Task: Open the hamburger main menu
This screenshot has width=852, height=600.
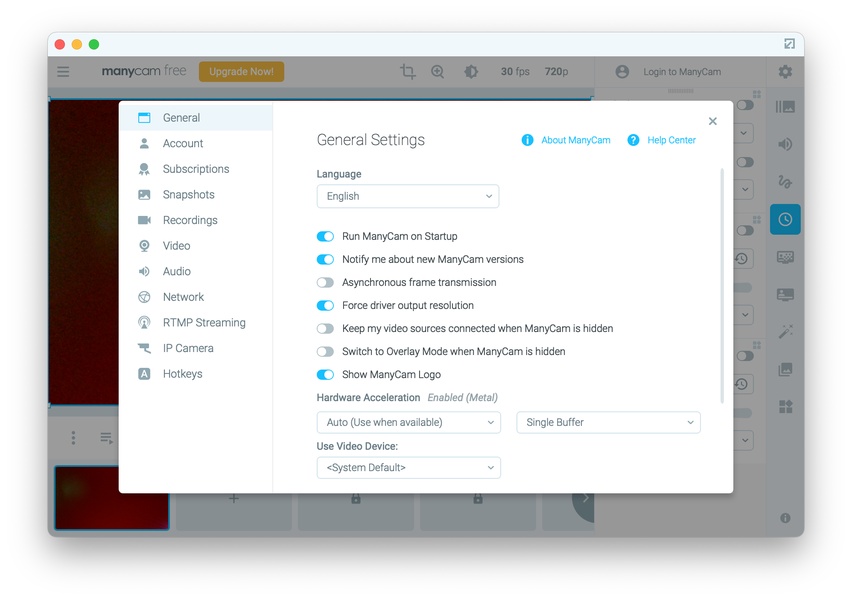Action: point(63,72)
